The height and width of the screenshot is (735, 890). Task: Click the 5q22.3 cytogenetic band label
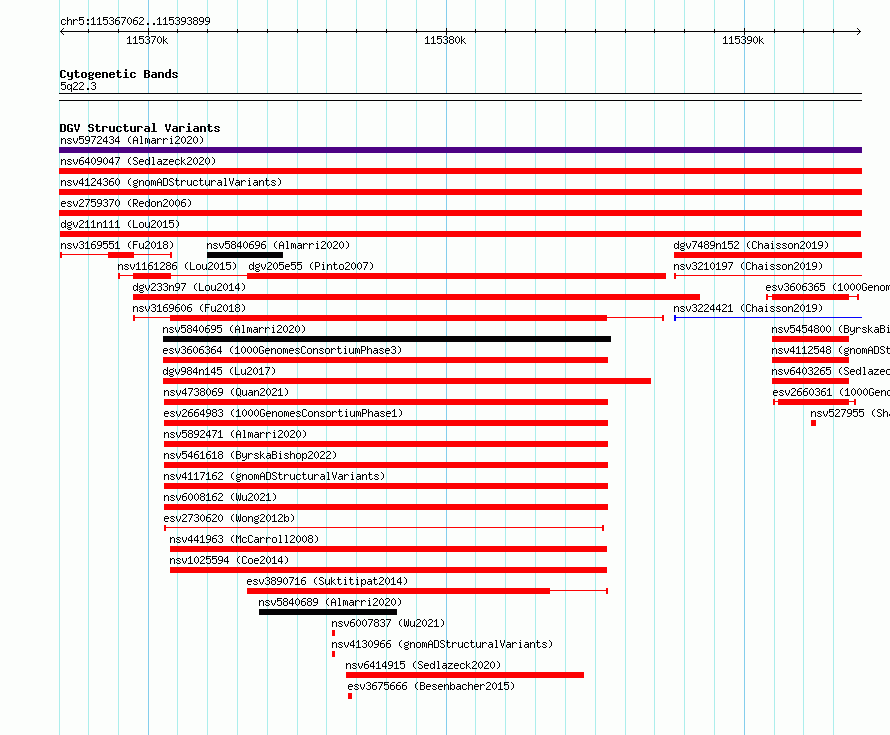[x=78, y=86]
